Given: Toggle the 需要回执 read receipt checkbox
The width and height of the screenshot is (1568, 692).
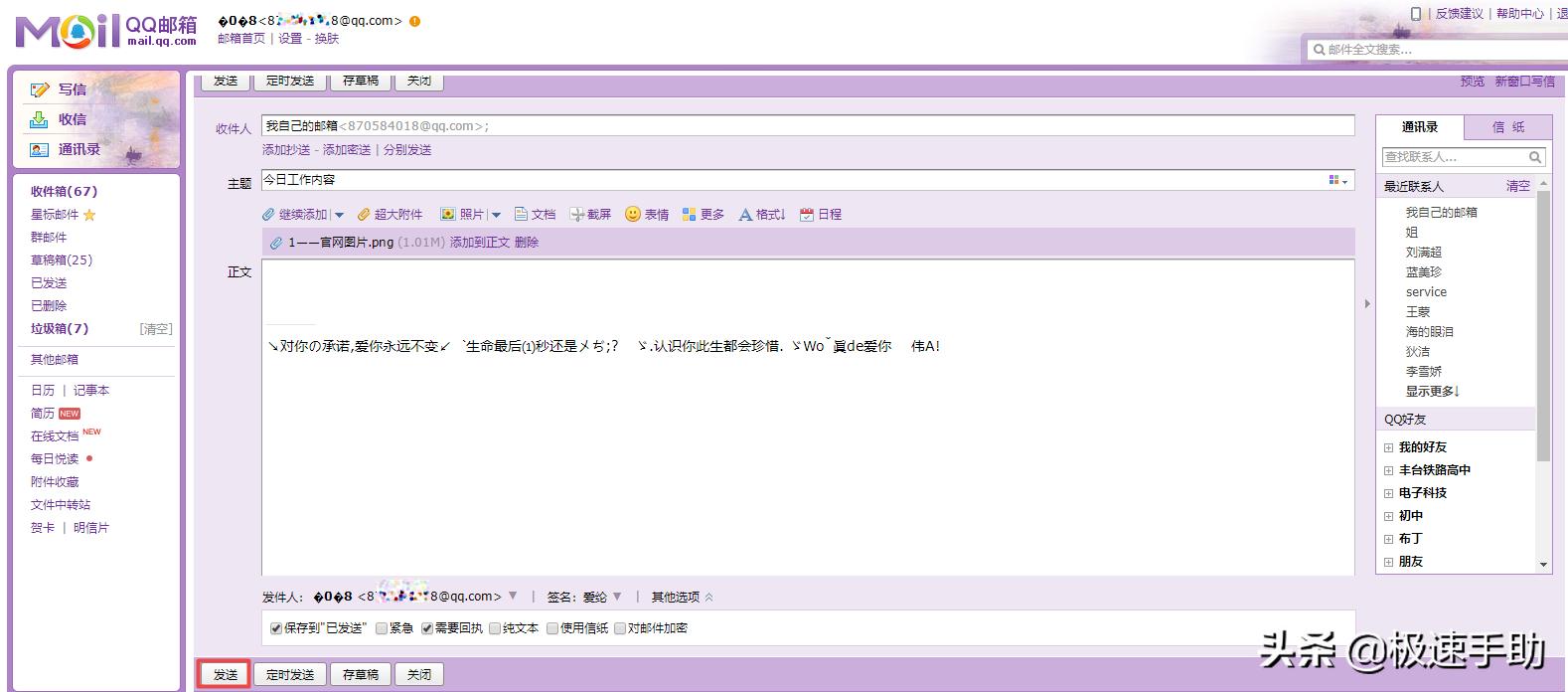Looking at the screenshot, I should coord(427,628).
